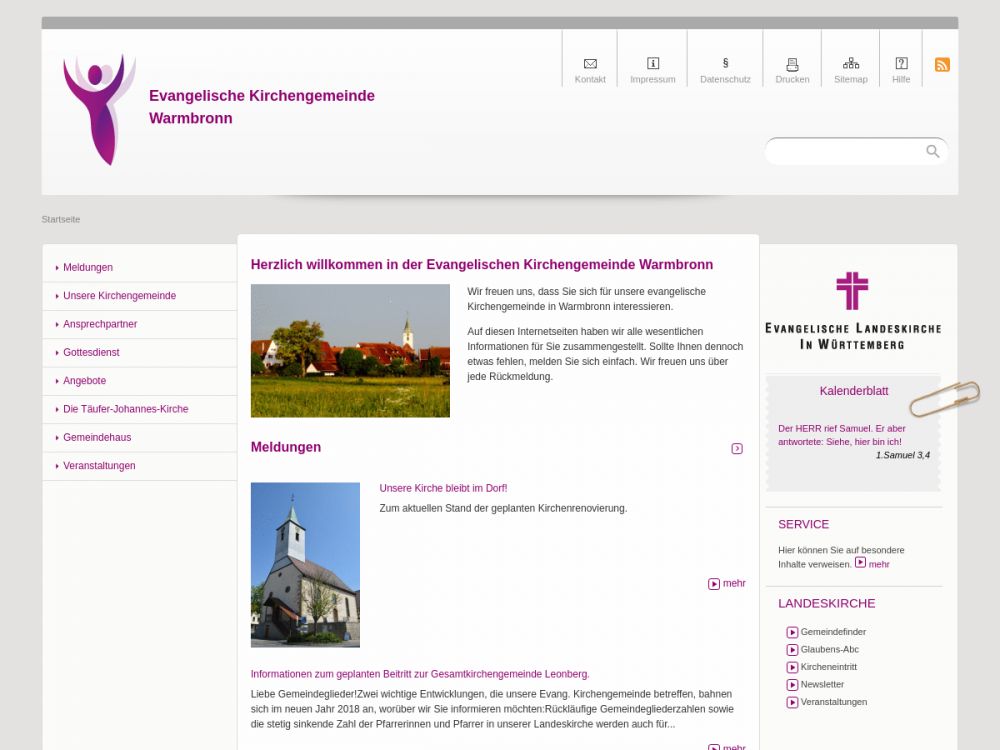Open the orange RSS feed icon
The height and width of the screenshot is (750, 1000).
942,65
